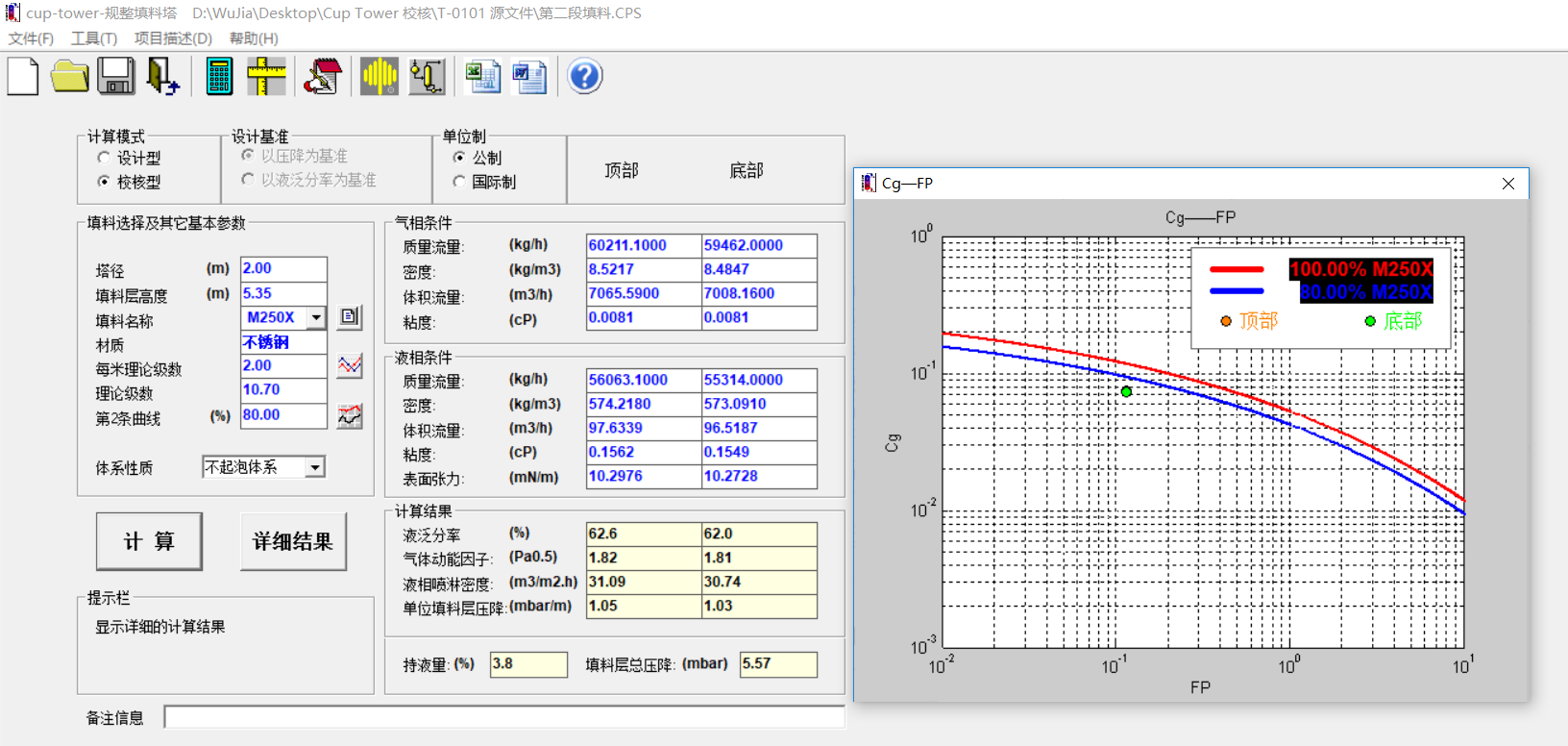Select 公制 unit system
The width and height of the screenshot is (1568, 746).
pos(459,158)
